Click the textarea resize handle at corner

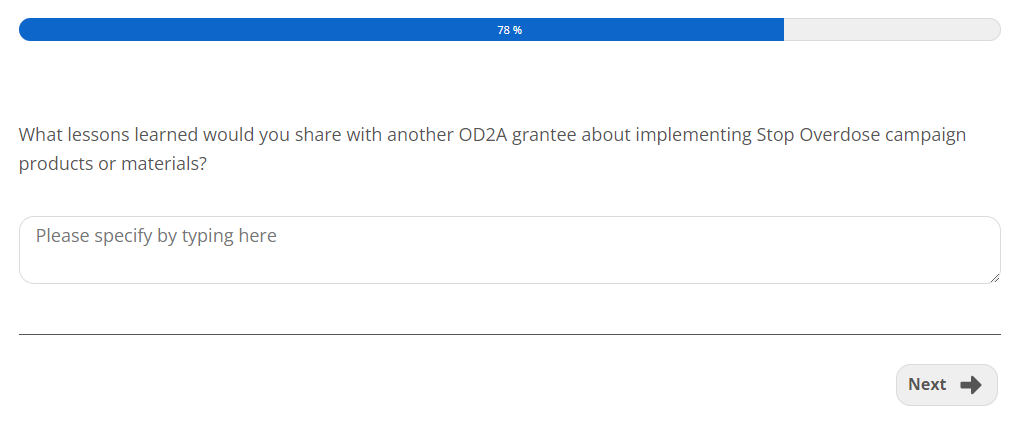coord(994,278)
